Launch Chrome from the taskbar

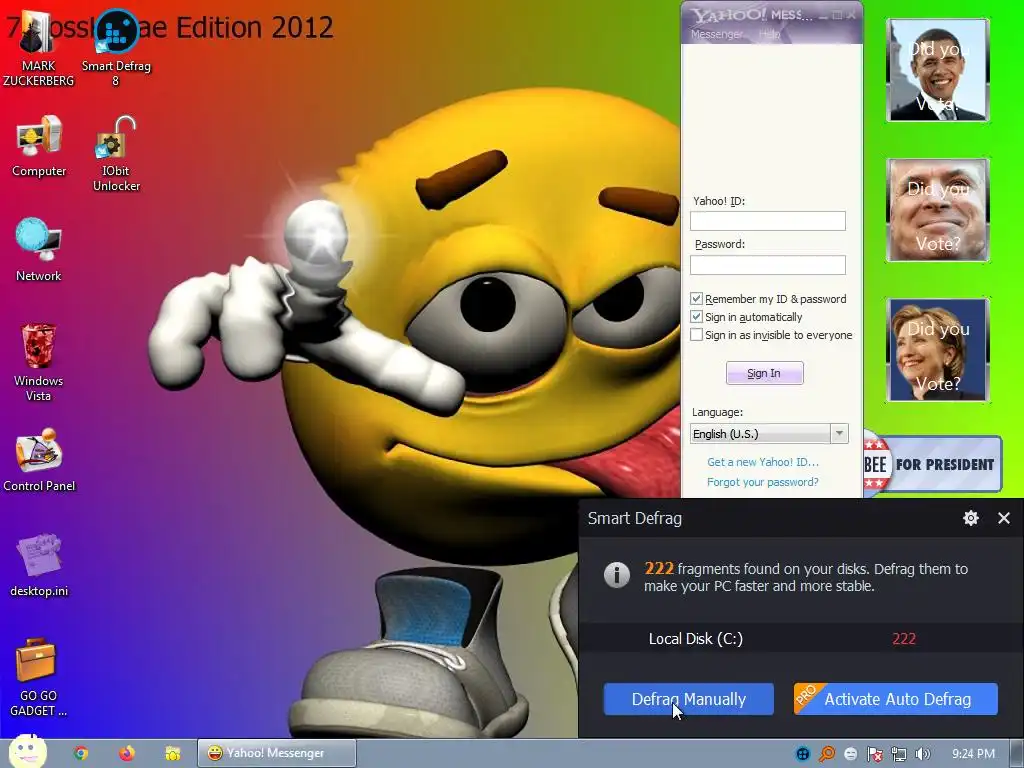click(81, 753)
